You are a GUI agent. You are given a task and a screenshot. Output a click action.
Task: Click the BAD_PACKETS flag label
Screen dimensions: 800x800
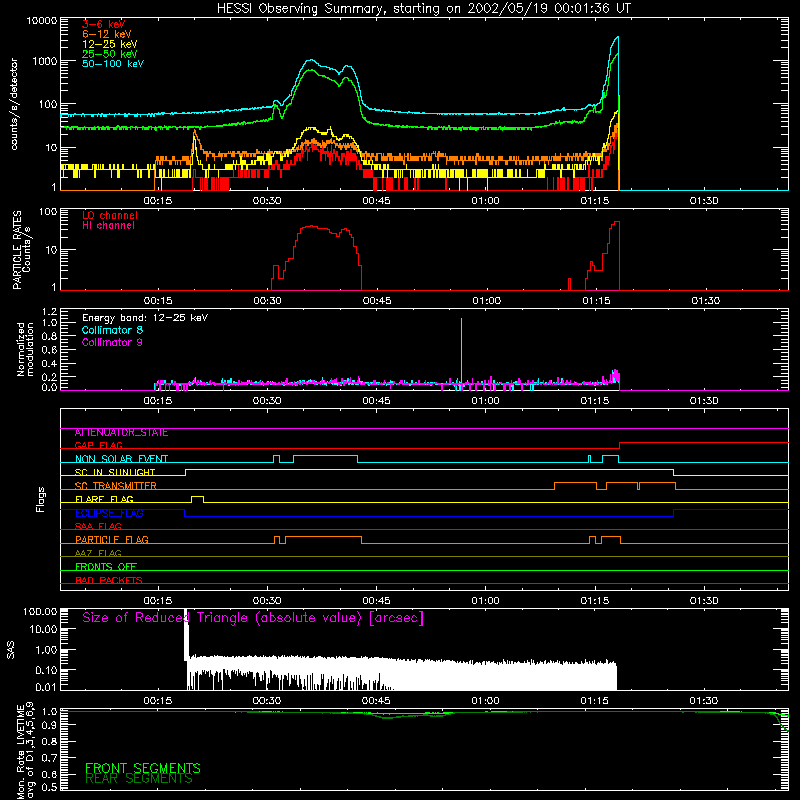point(109,580)
